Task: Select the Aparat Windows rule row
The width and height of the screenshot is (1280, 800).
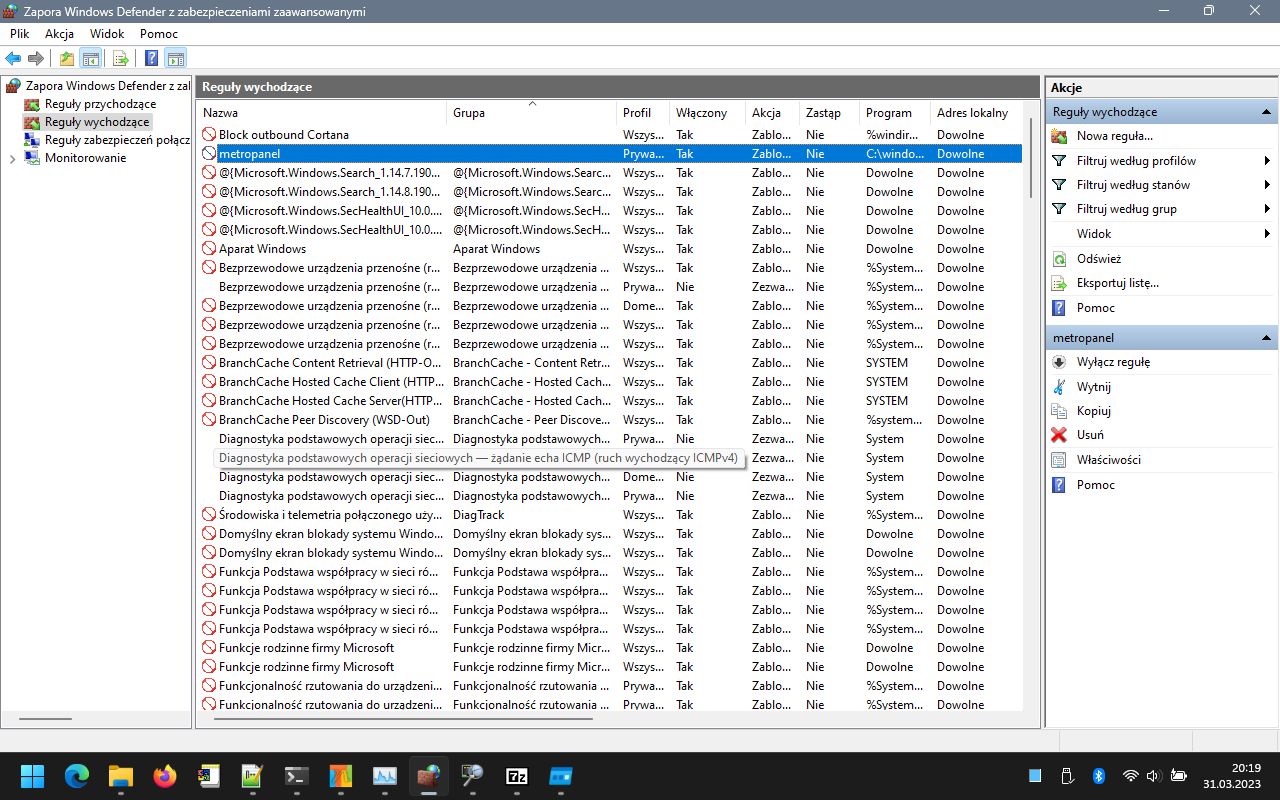Action: [610, 249]
